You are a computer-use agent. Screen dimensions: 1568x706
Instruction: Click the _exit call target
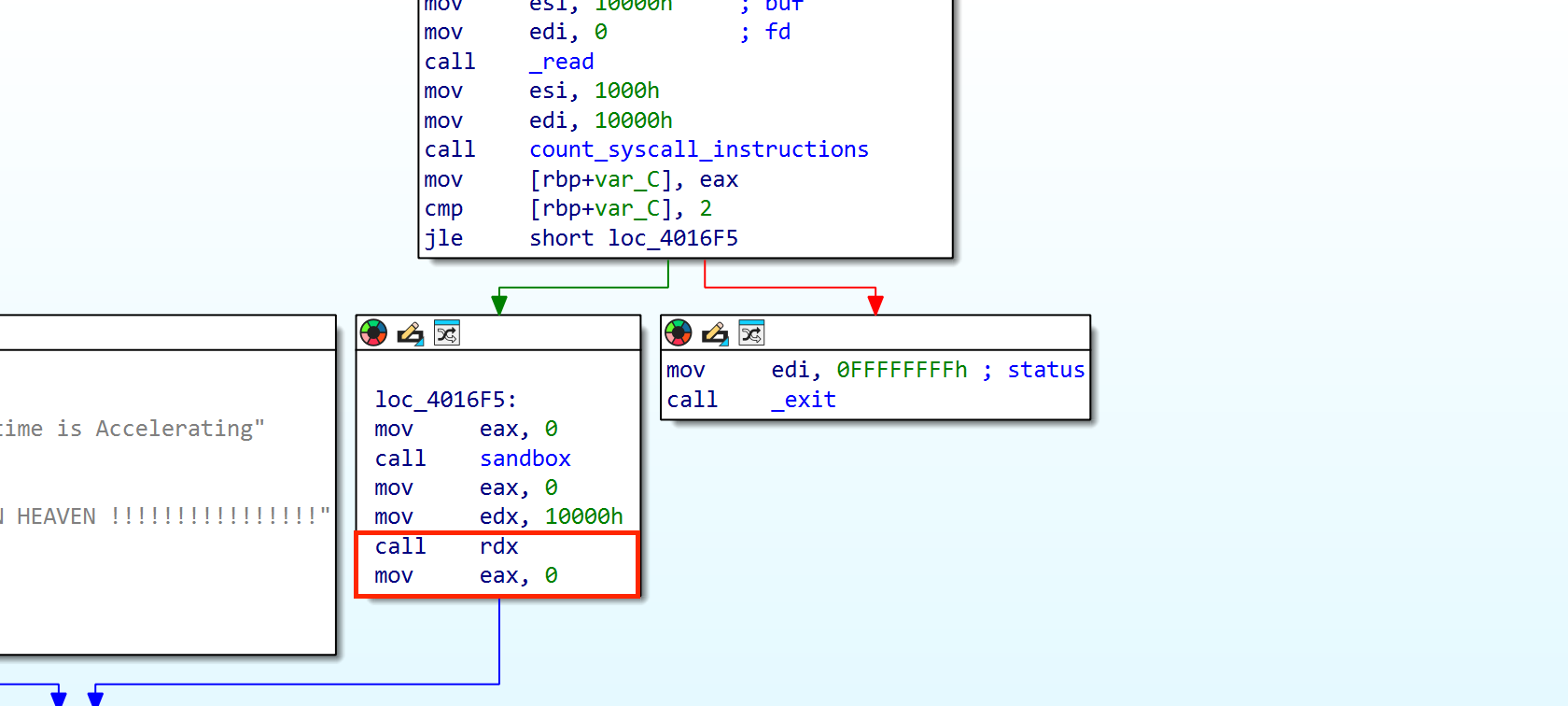click(x=804, y=400)
